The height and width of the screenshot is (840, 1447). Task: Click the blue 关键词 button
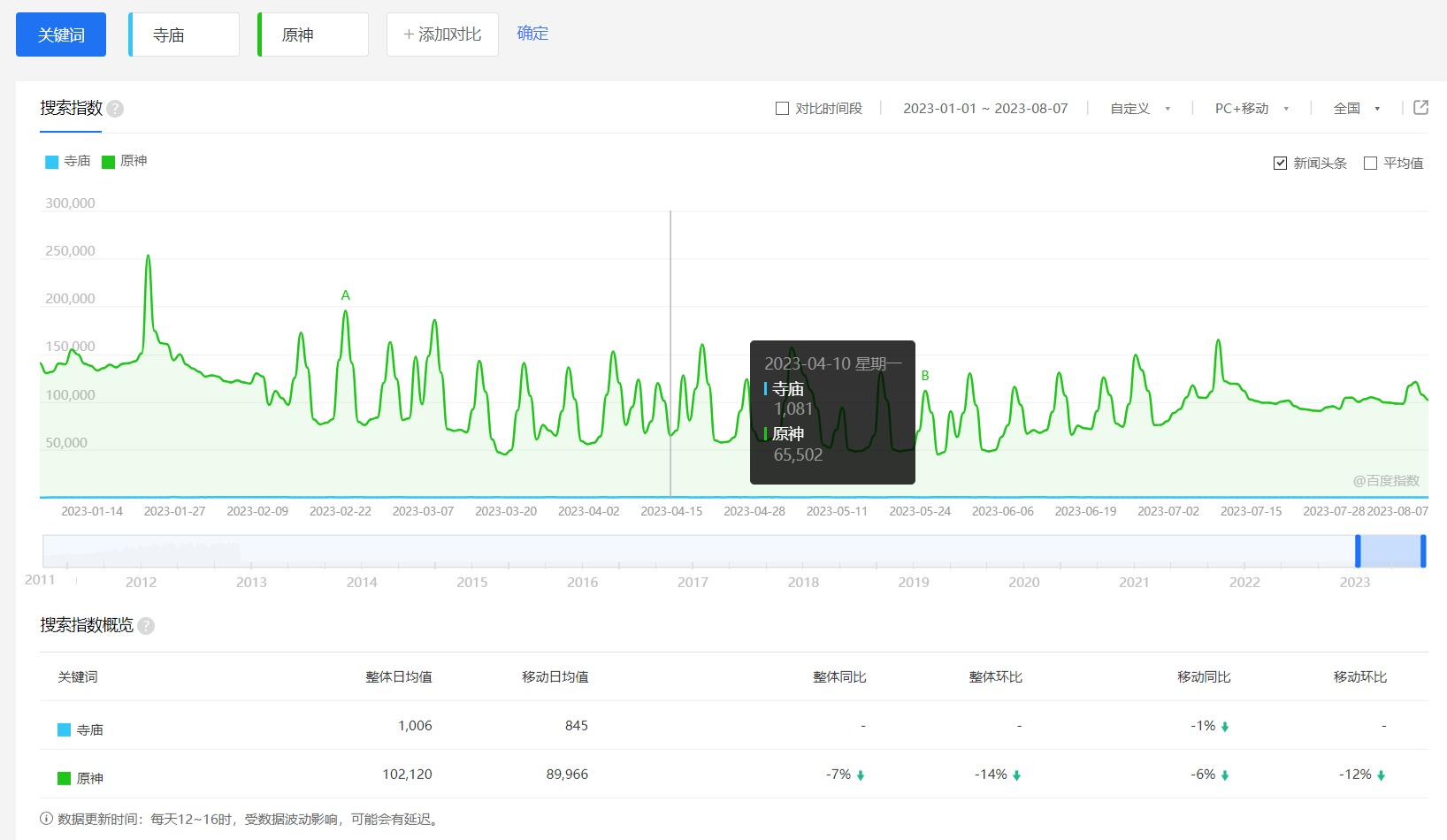point(61,34)
